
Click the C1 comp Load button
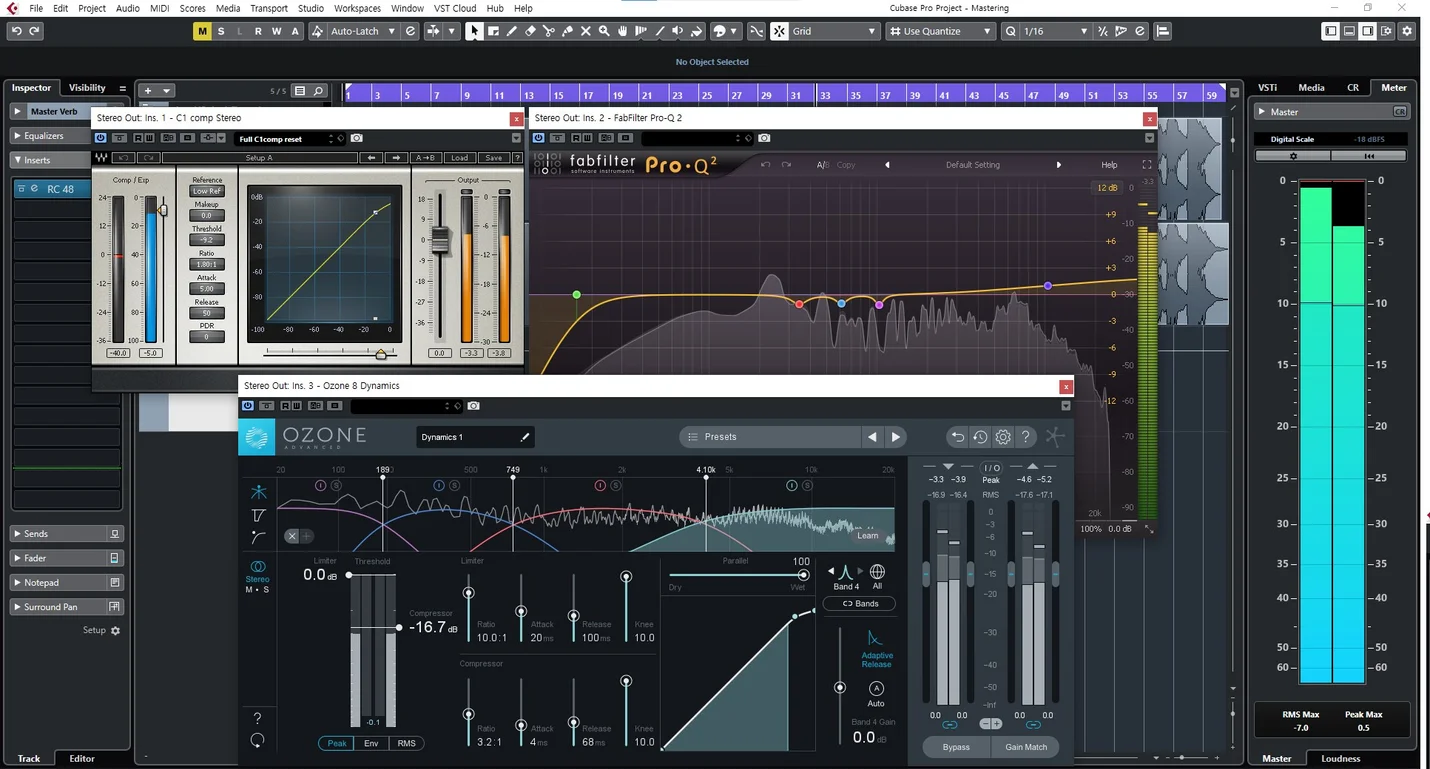[459, 158]
